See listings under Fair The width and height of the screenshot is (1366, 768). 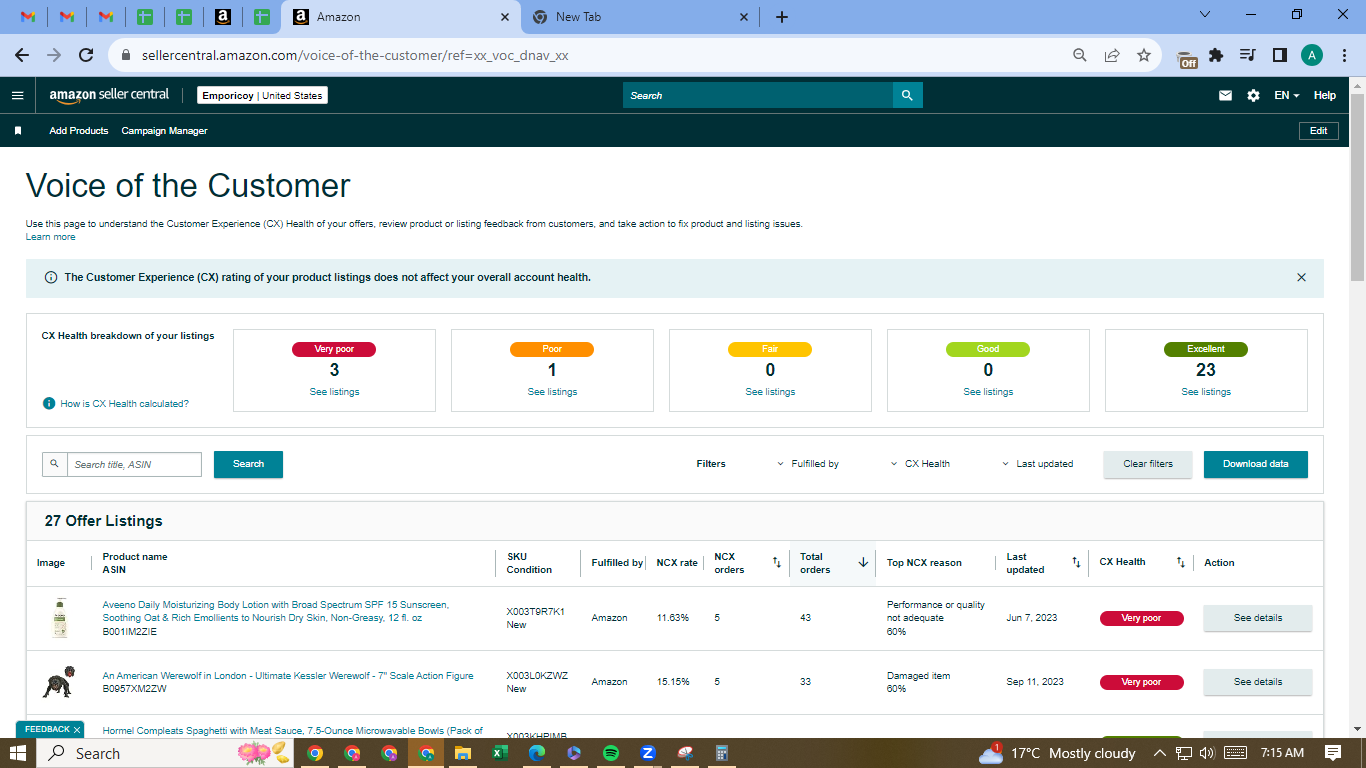770,392
